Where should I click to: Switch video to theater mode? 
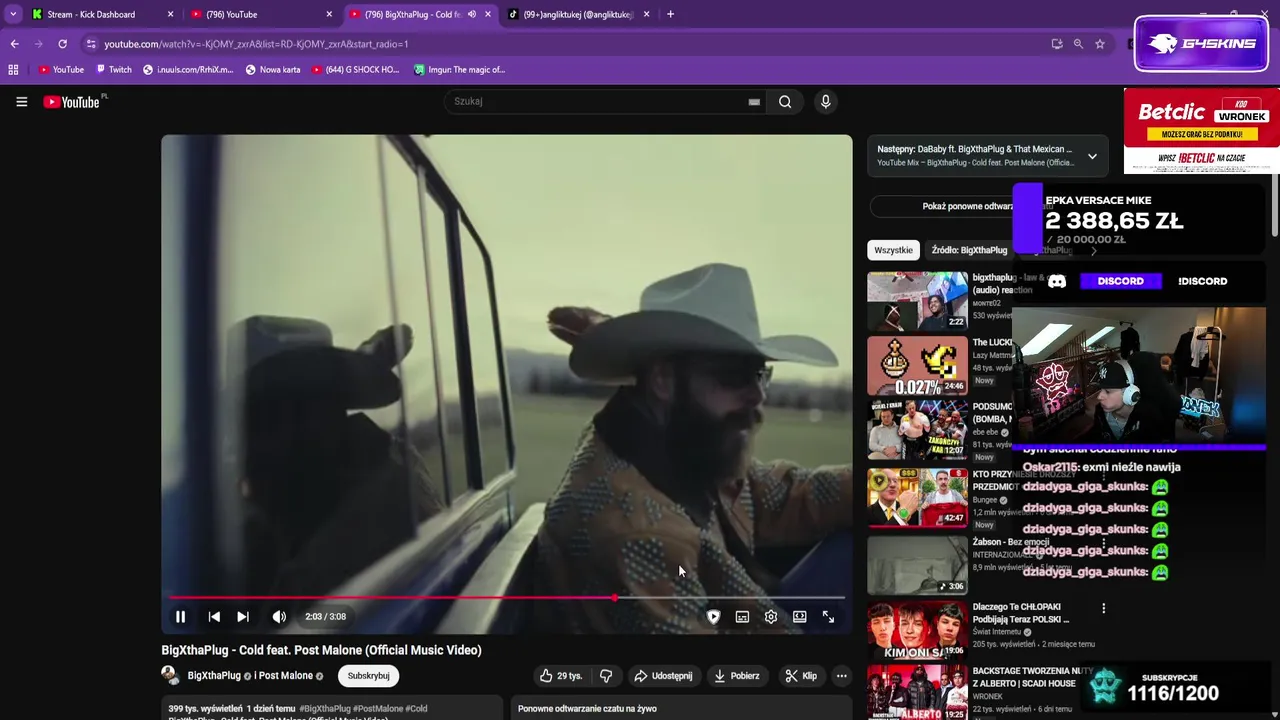pyautogui.click(x=800, y=617)
